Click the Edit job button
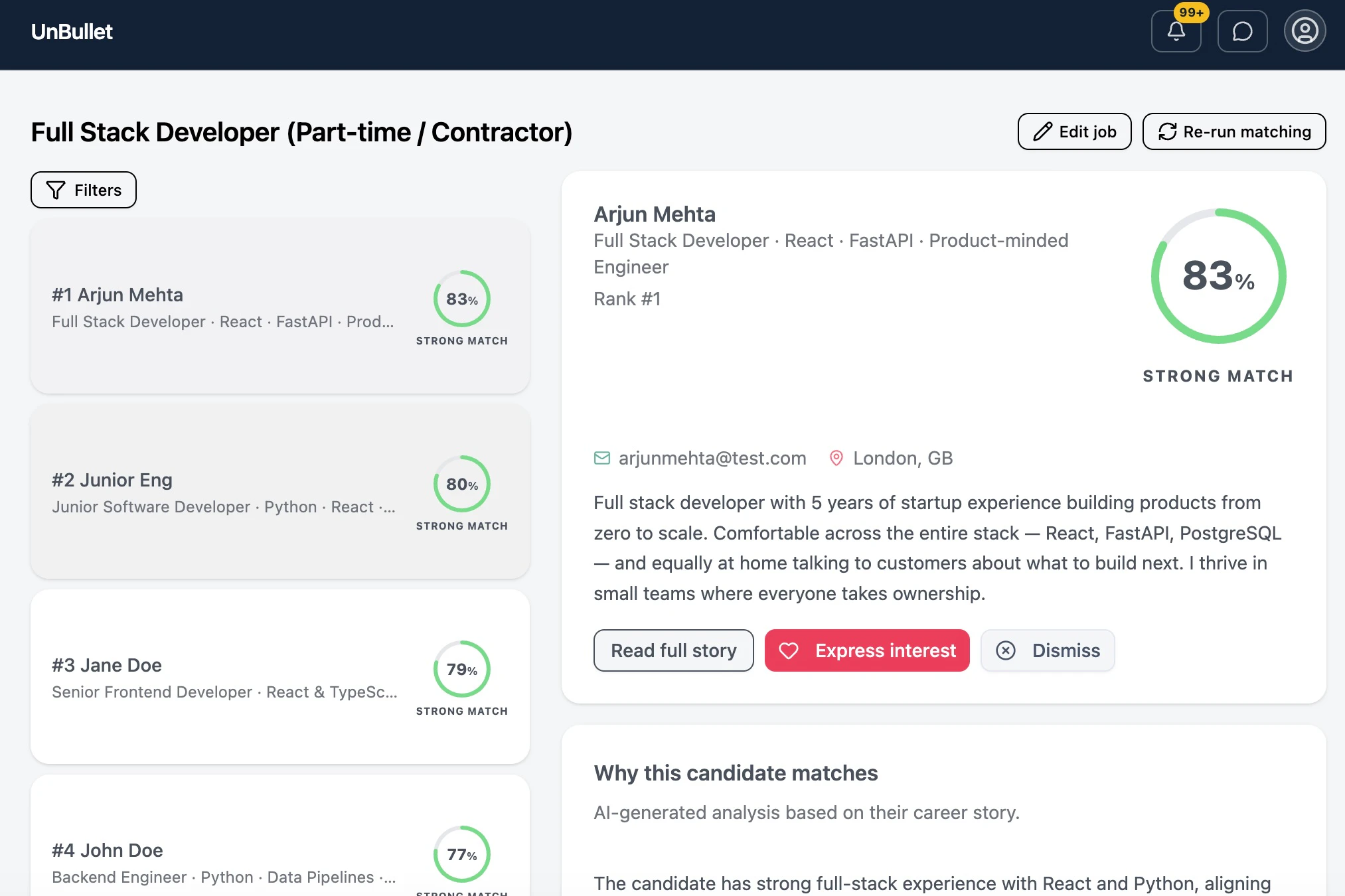The width and height of the screenshot is (1345, 896). point(1074,131)
